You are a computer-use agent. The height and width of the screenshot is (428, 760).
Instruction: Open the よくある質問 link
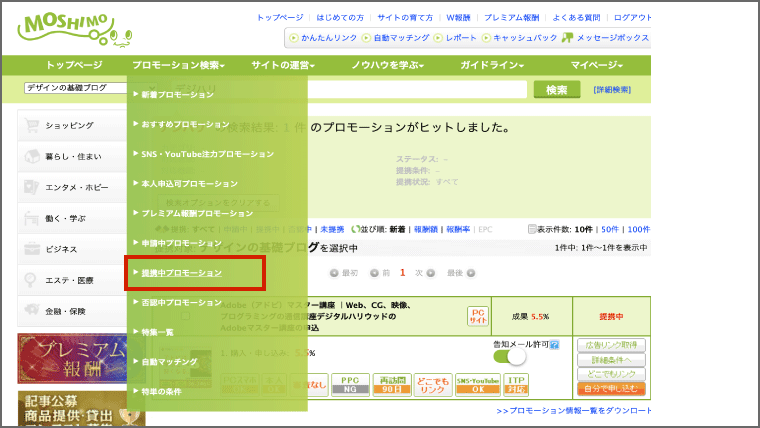coord(576,18)
